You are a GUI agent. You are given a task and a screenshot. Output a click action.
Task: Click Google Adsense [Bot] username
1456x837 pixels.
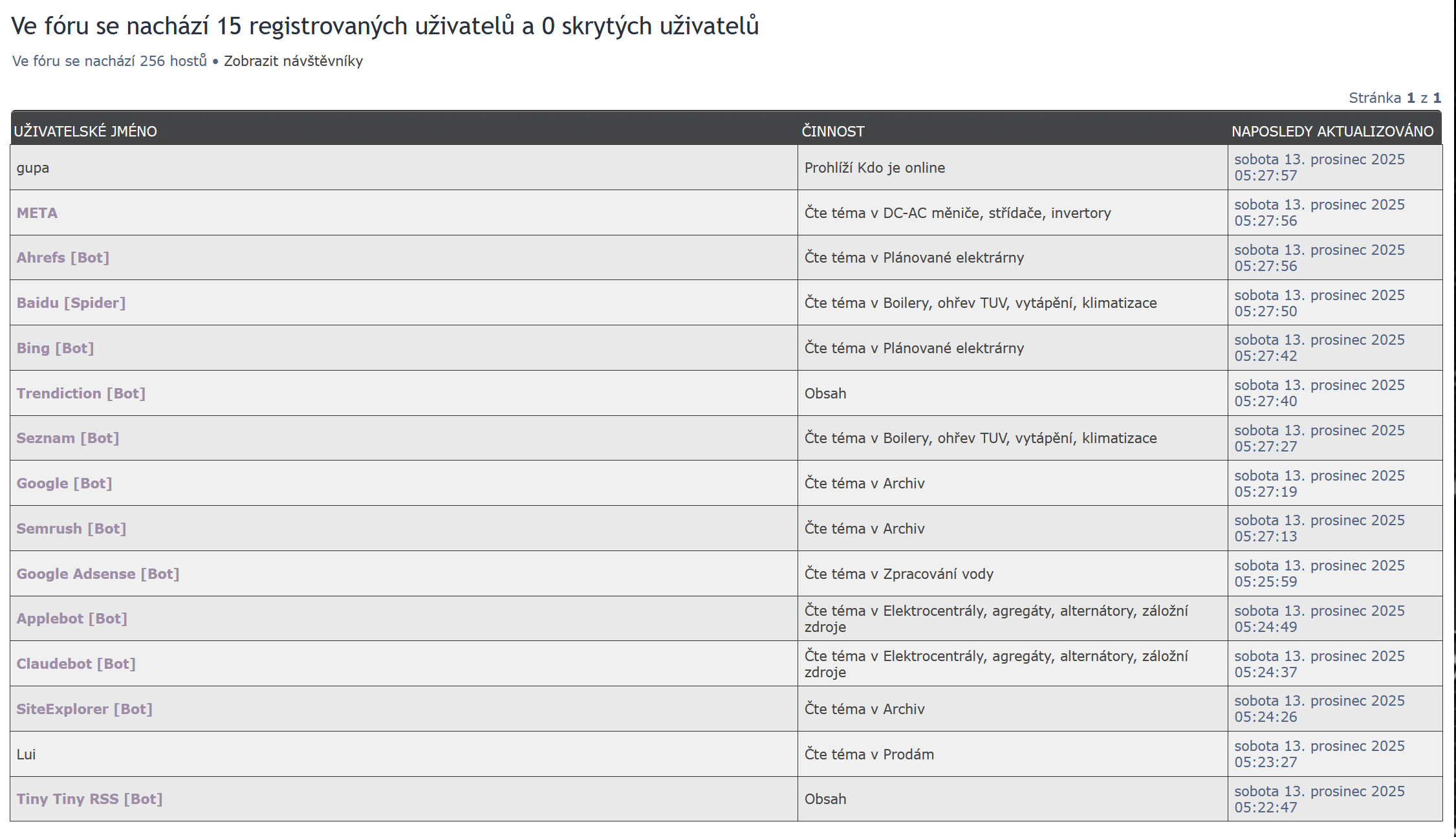[x=98, y=574]
